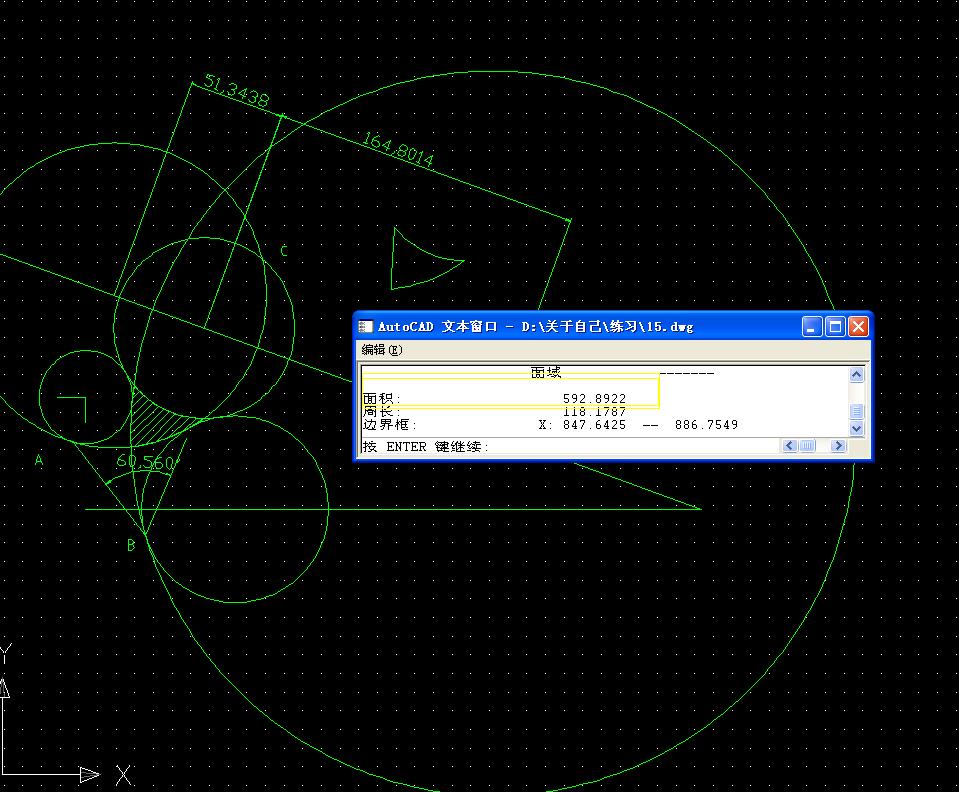
Task: Click the right scroll arrow beside the command line
Action: tap(839, 446)
